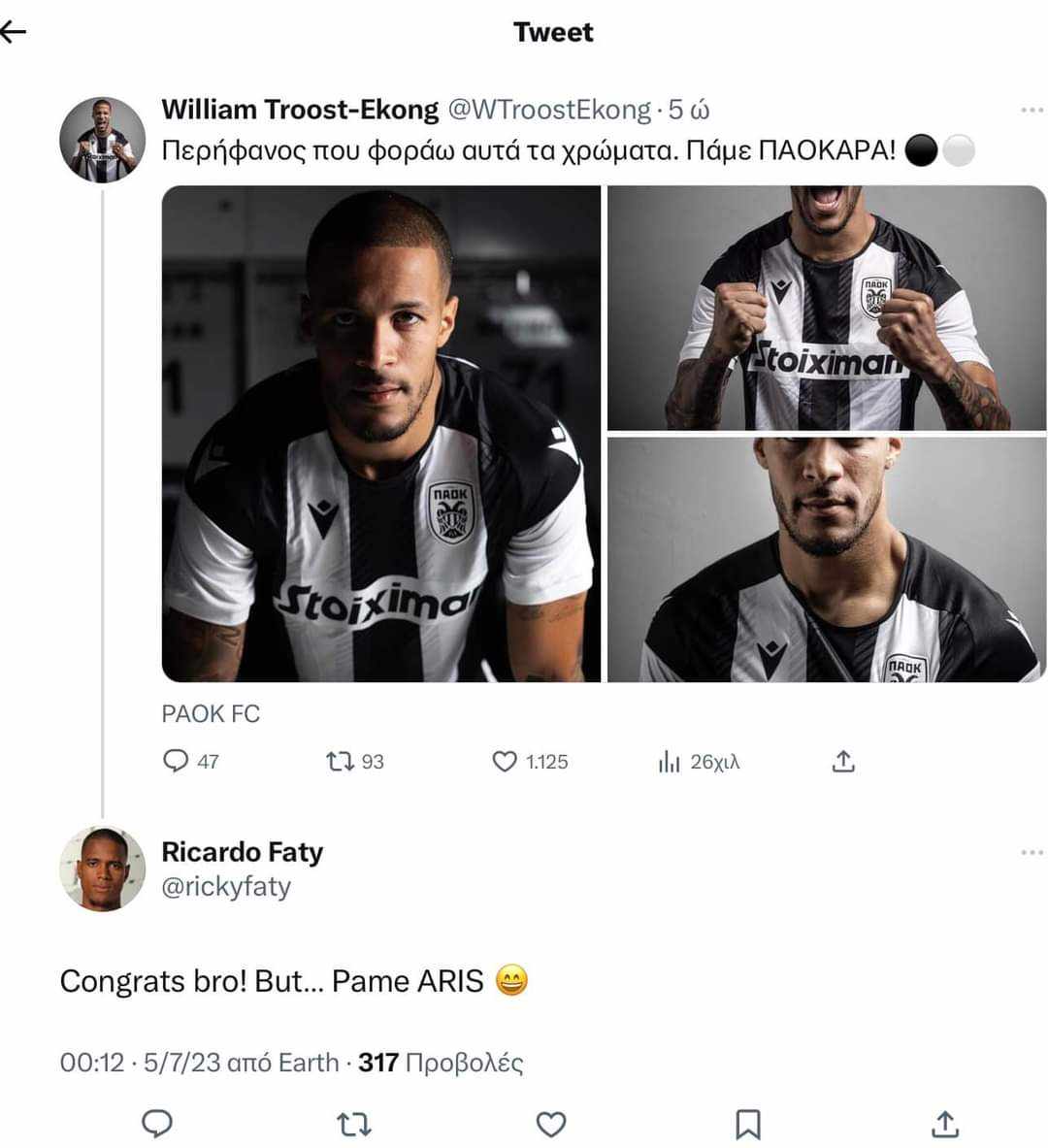View analytics showing 26χιλ views
Image resolution: width=1048 pixels, height=1148 pixels.
click(669, 762)
